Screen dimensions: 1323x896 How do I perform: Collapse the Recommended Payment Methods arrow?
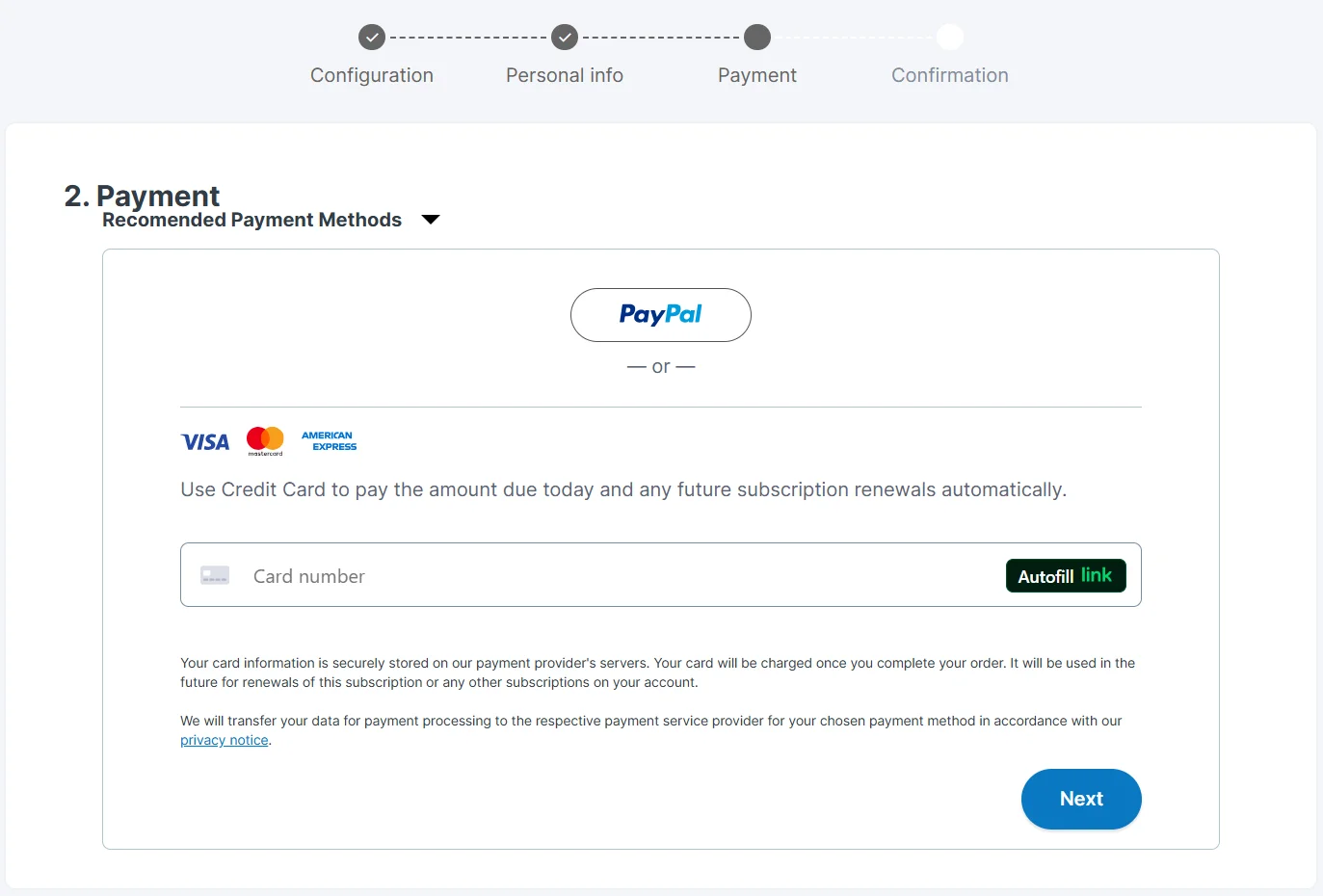(x=431, y=220)
